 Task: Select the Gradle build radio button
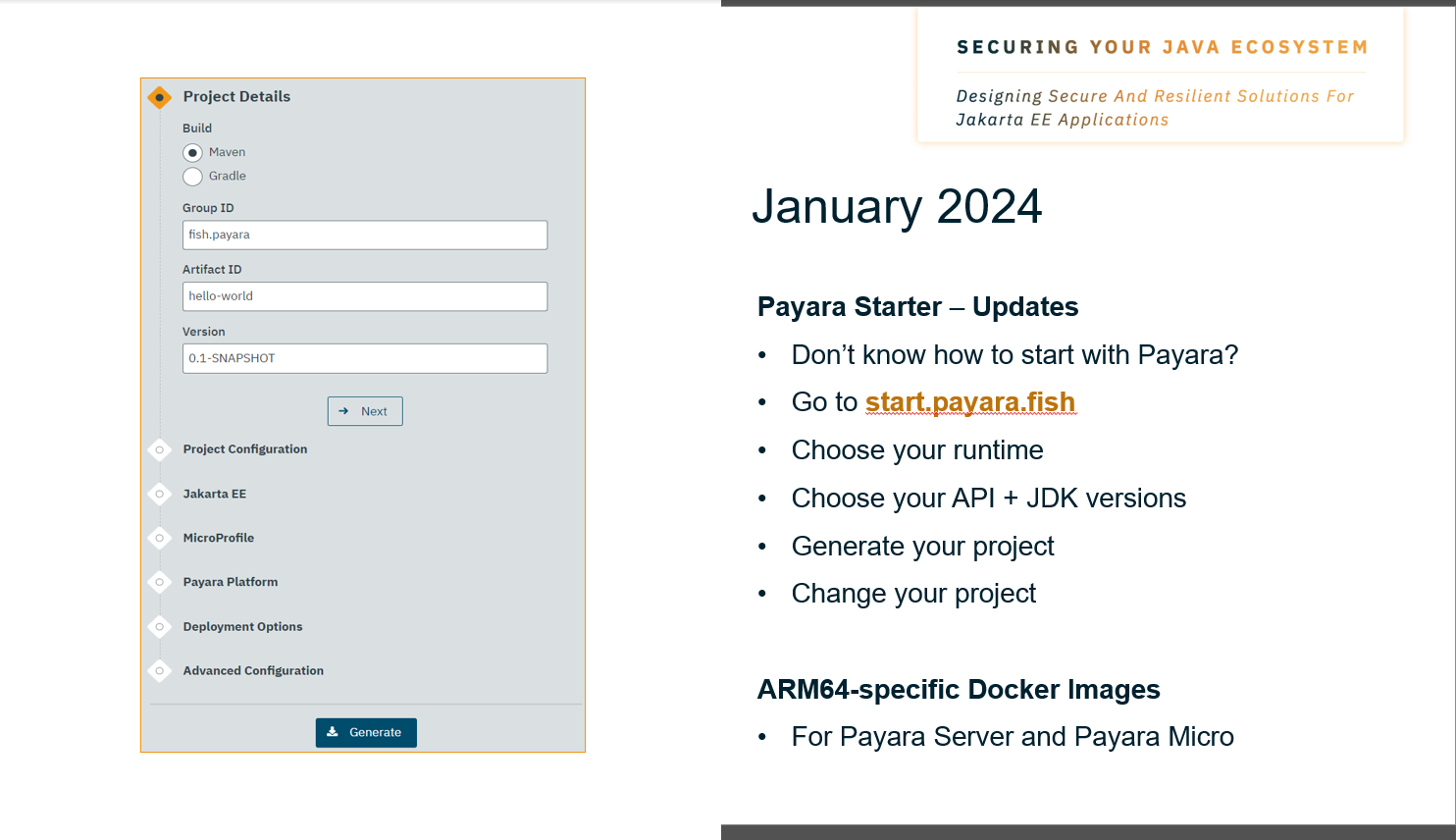click(193, 177)
